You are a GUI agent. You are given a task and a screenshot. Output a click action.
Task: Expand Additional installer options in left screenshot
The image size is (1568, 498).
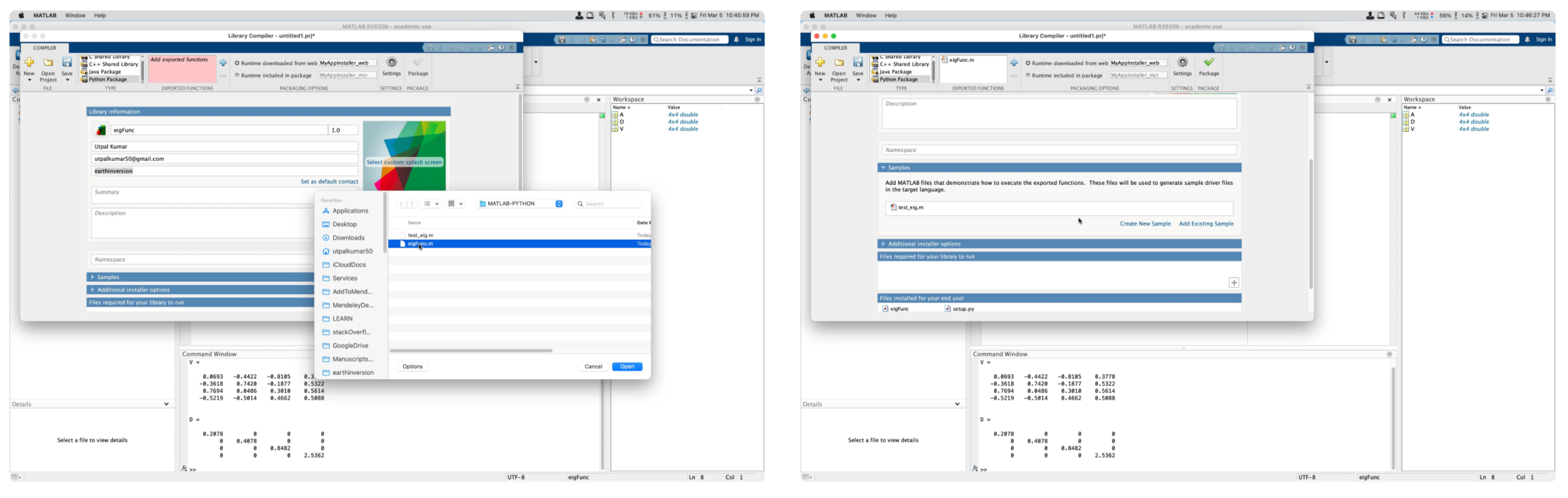(92, 290)
